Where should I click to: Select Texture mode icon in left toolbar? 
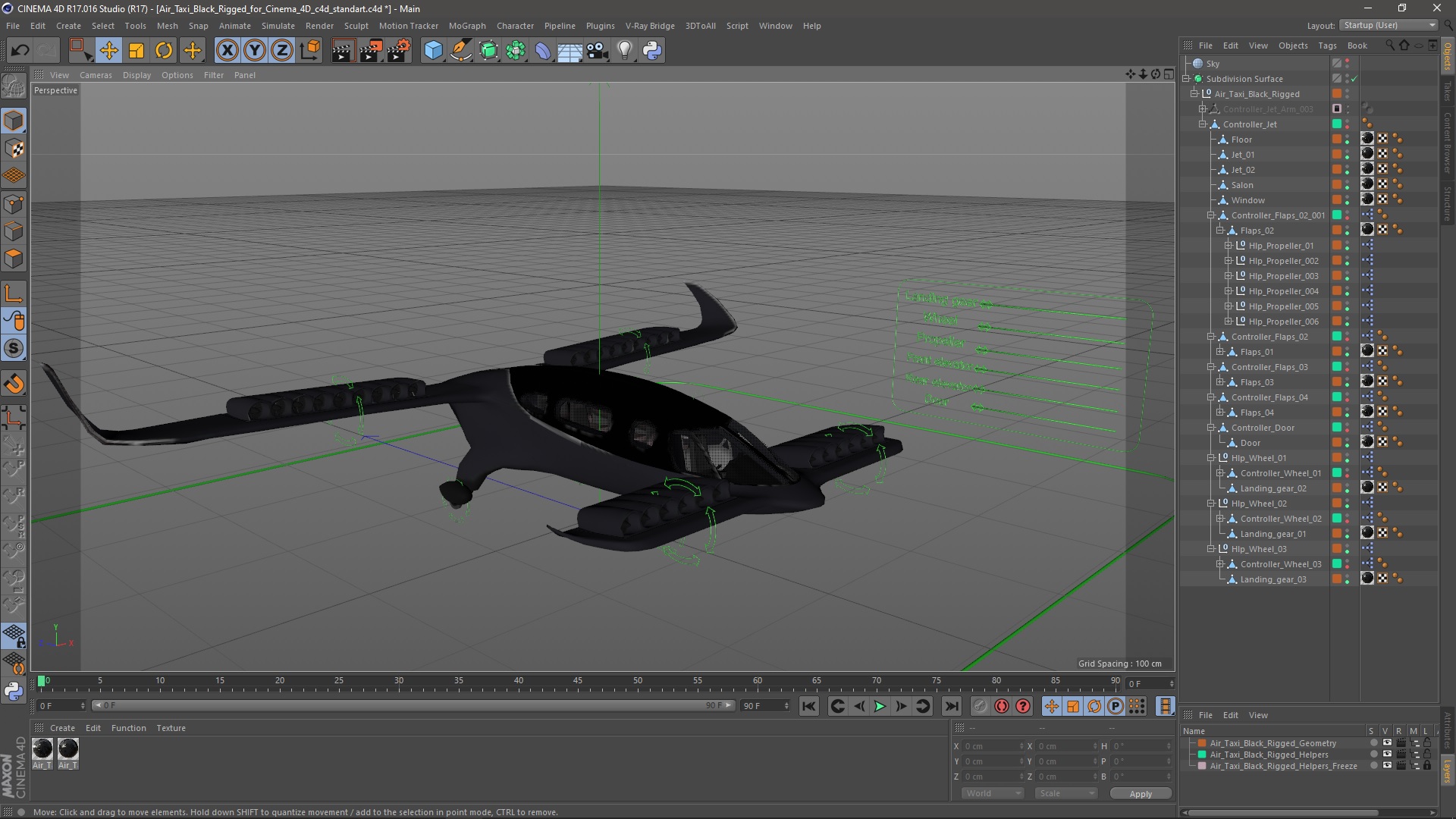[x=14, y=149]
